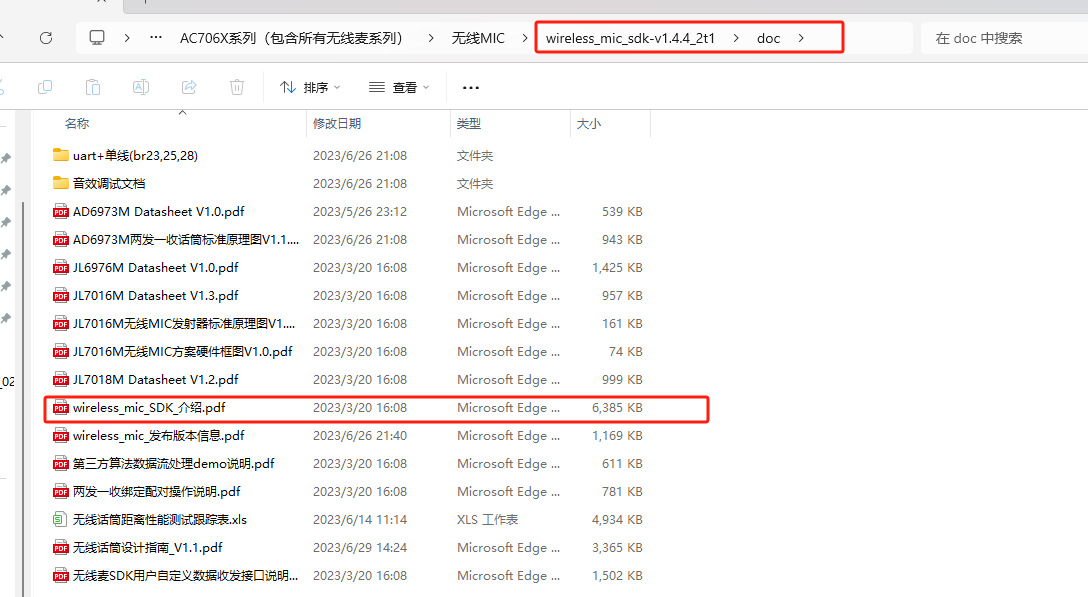This screenshot has width=1088, height=597.
Task: Expand chevron after the doc breadcrumb
Action: point(801,38)
